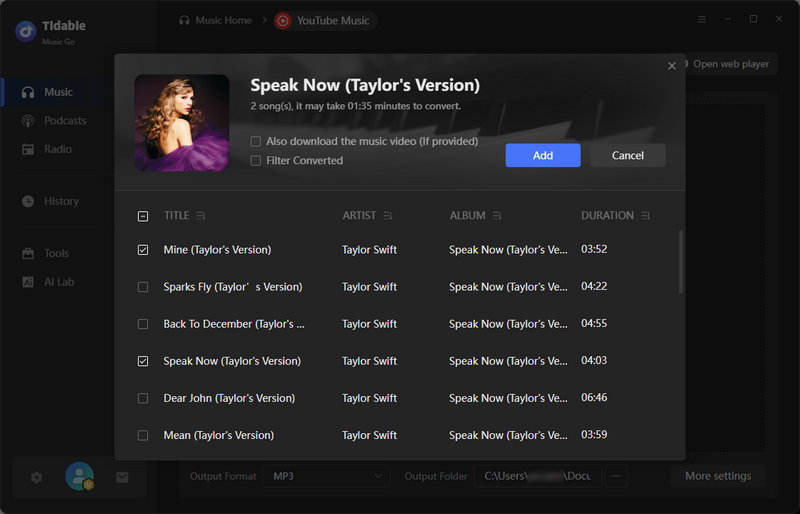This screenshot has height=514, width=800.
Task: Click the ARTIST column header
Action: coord(359,216)
